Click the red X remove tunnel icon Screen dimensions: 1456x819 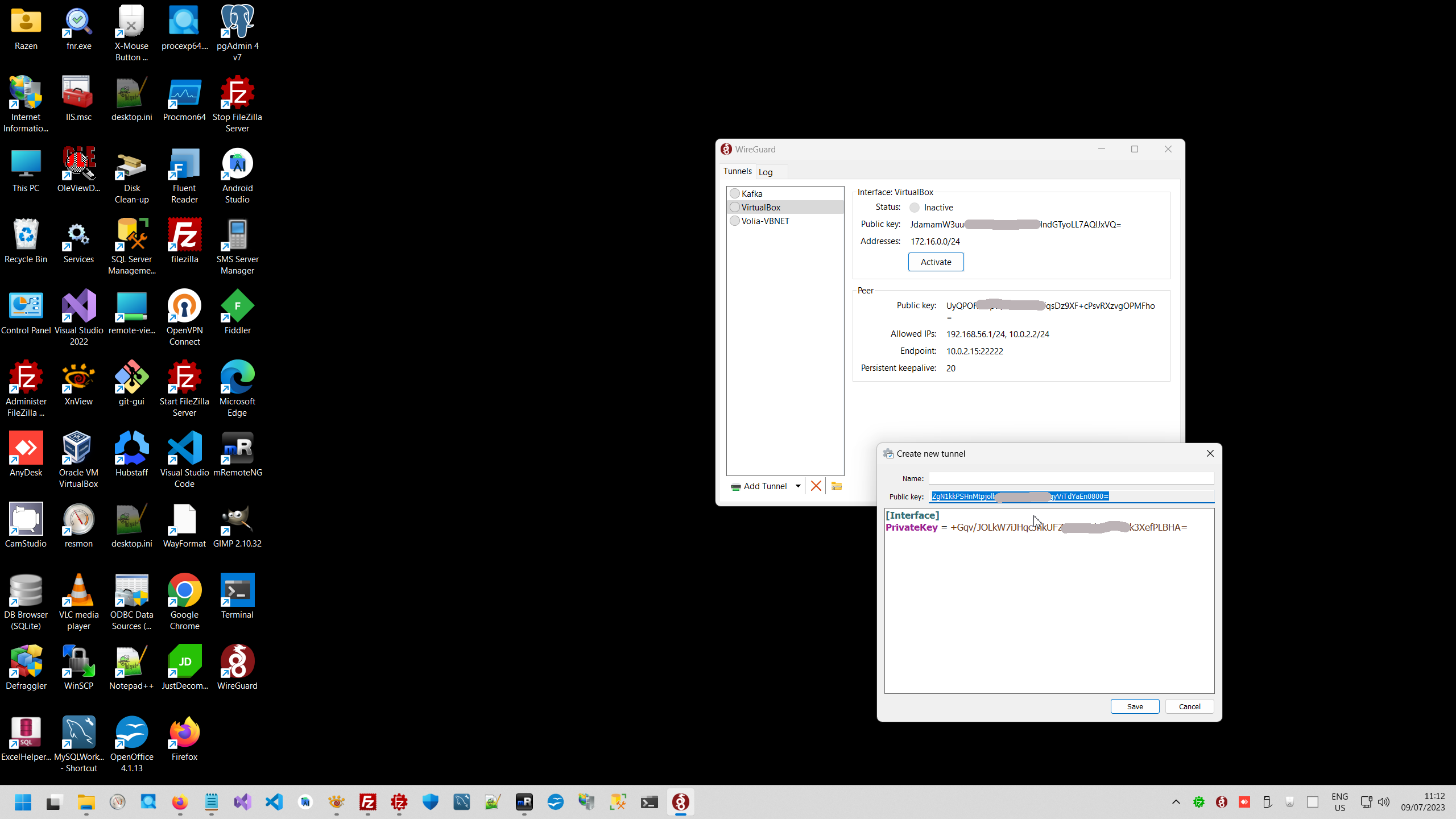tap(816, 486)
